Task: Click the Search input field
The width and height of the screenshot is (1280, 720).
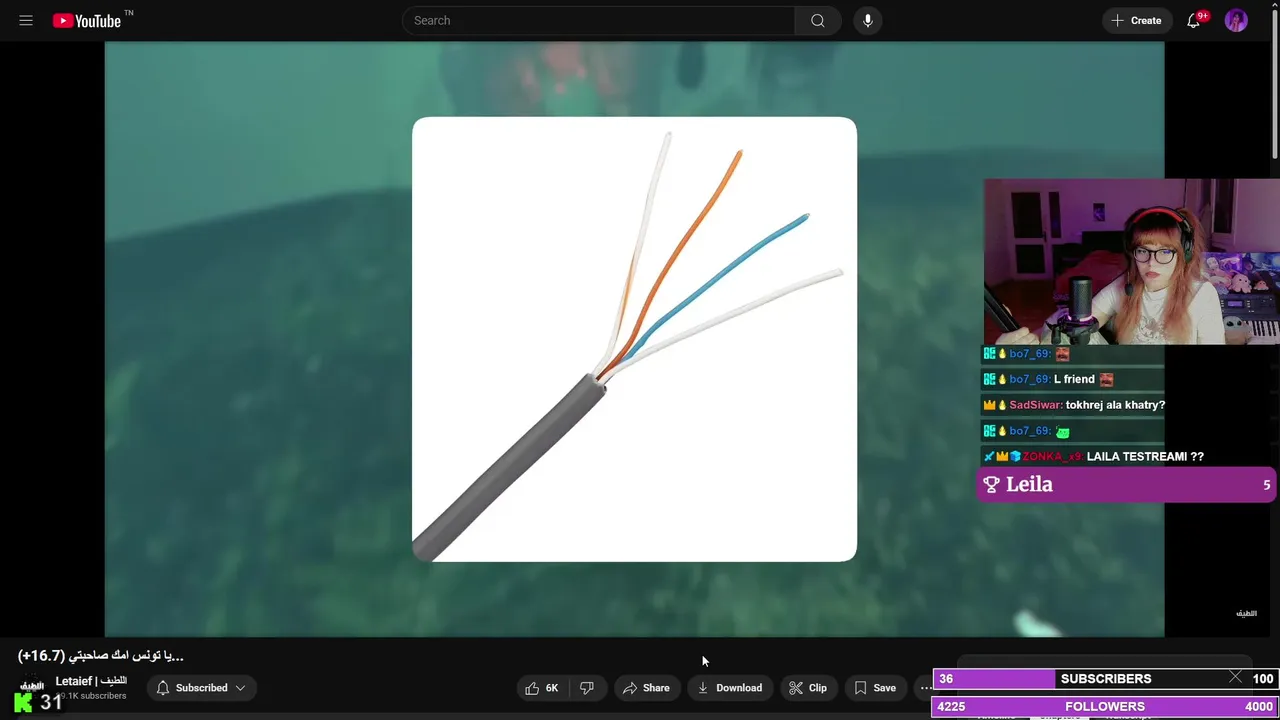Action: [x=598, y=20]
